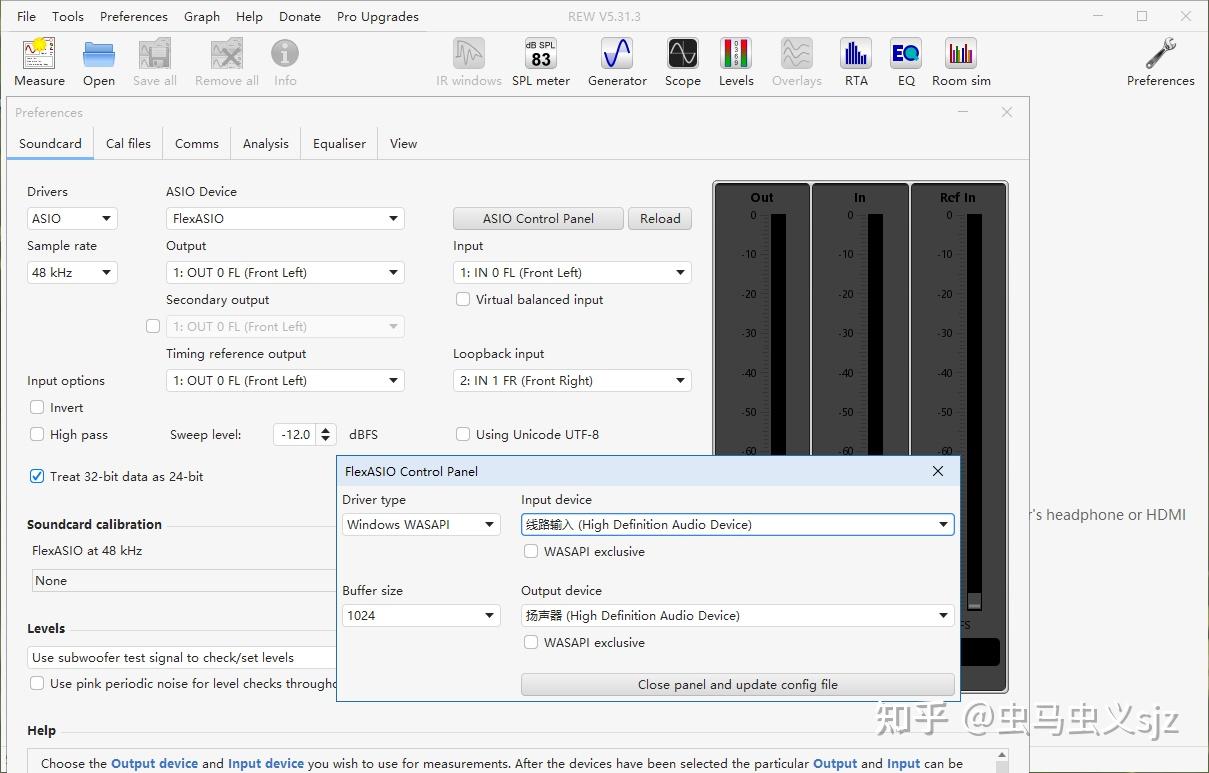The width and height of the screenshot is (1209, 773).
Task: Enable the Invert input option
Action: pyautogui.click(x=37, y=408)
